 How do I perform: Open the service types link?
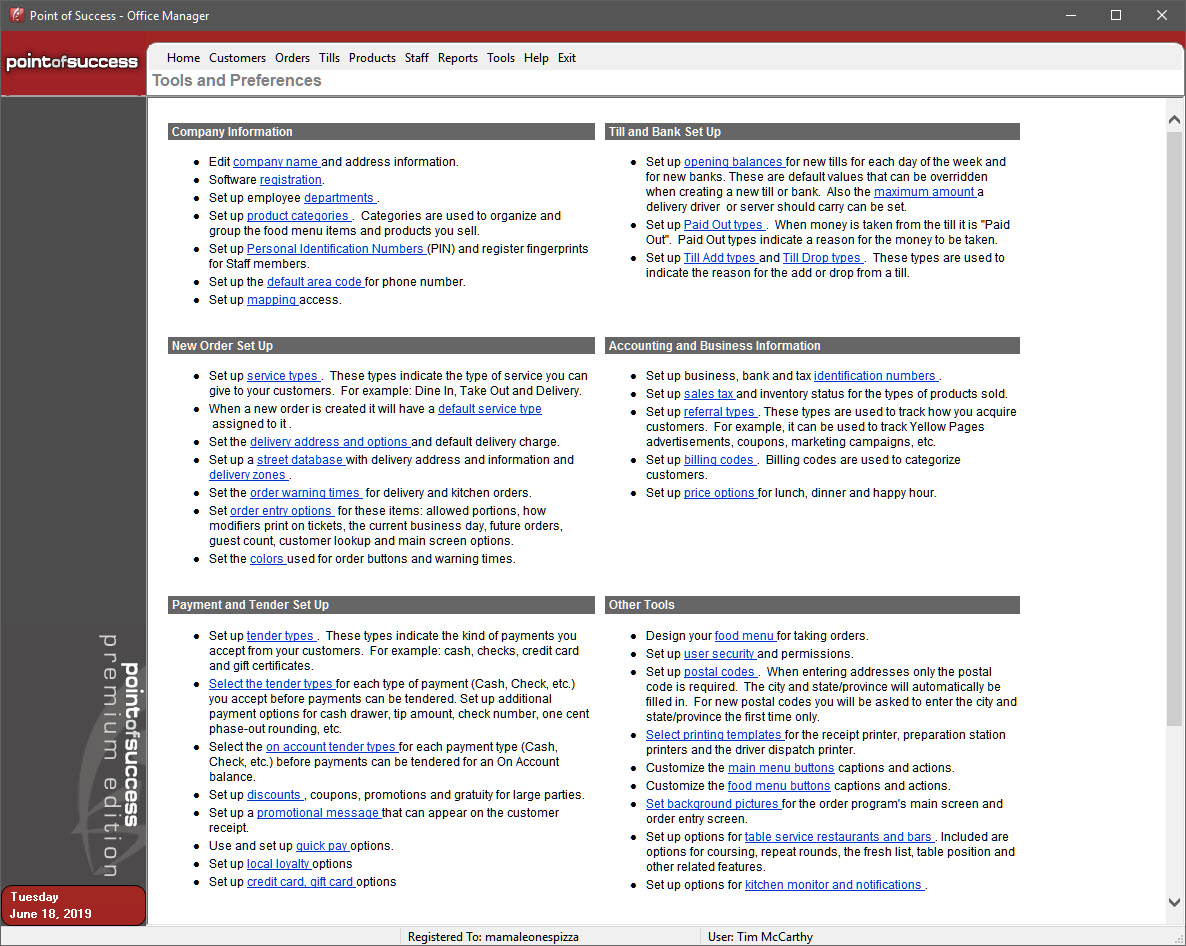coord(283,376)
